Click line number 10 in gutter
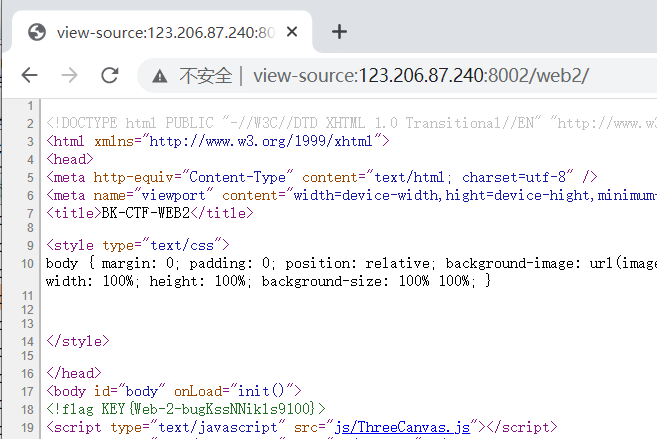 coord(27,264)
